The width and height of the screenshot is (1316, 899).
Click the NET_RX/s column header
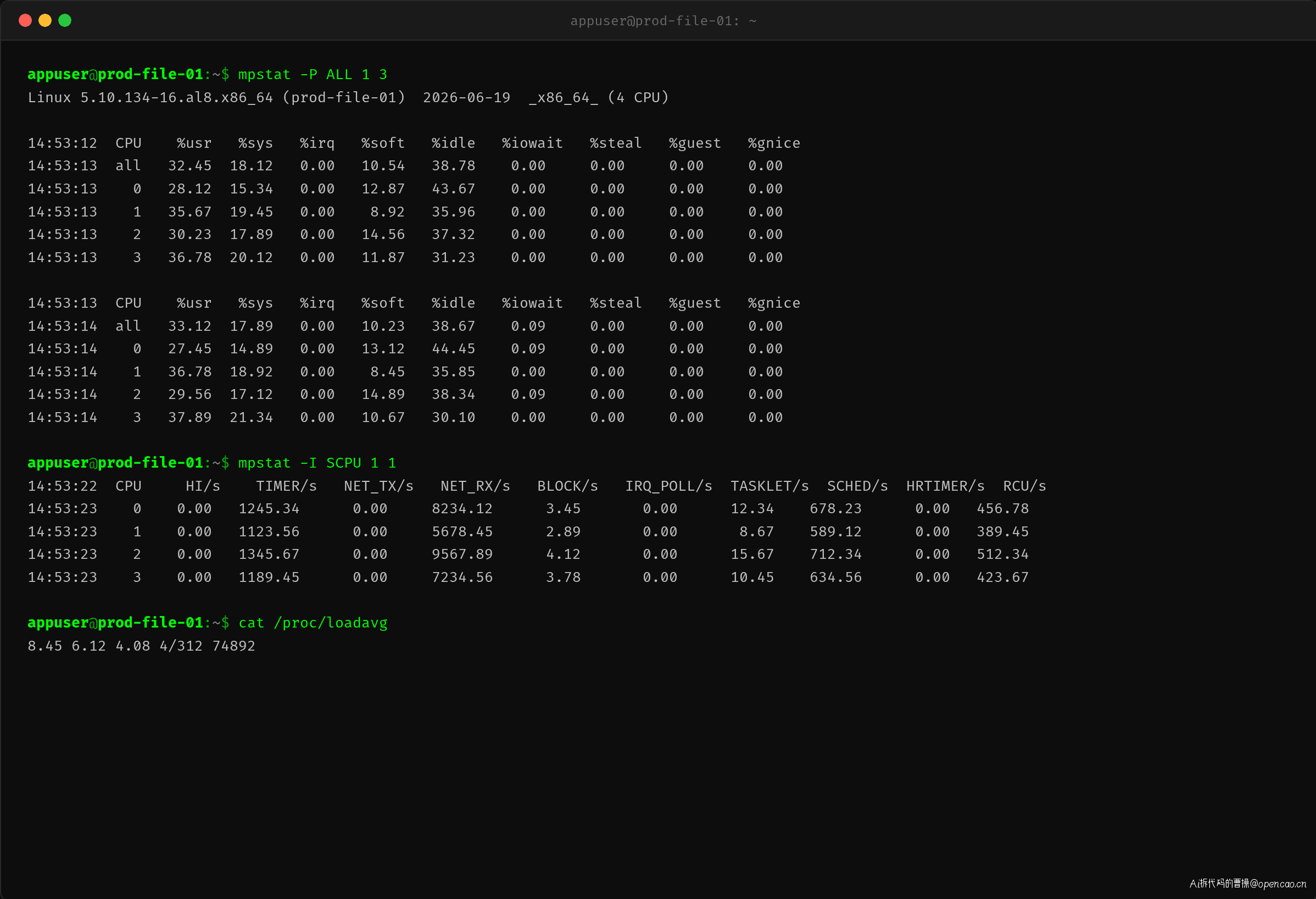coord(476,486)
